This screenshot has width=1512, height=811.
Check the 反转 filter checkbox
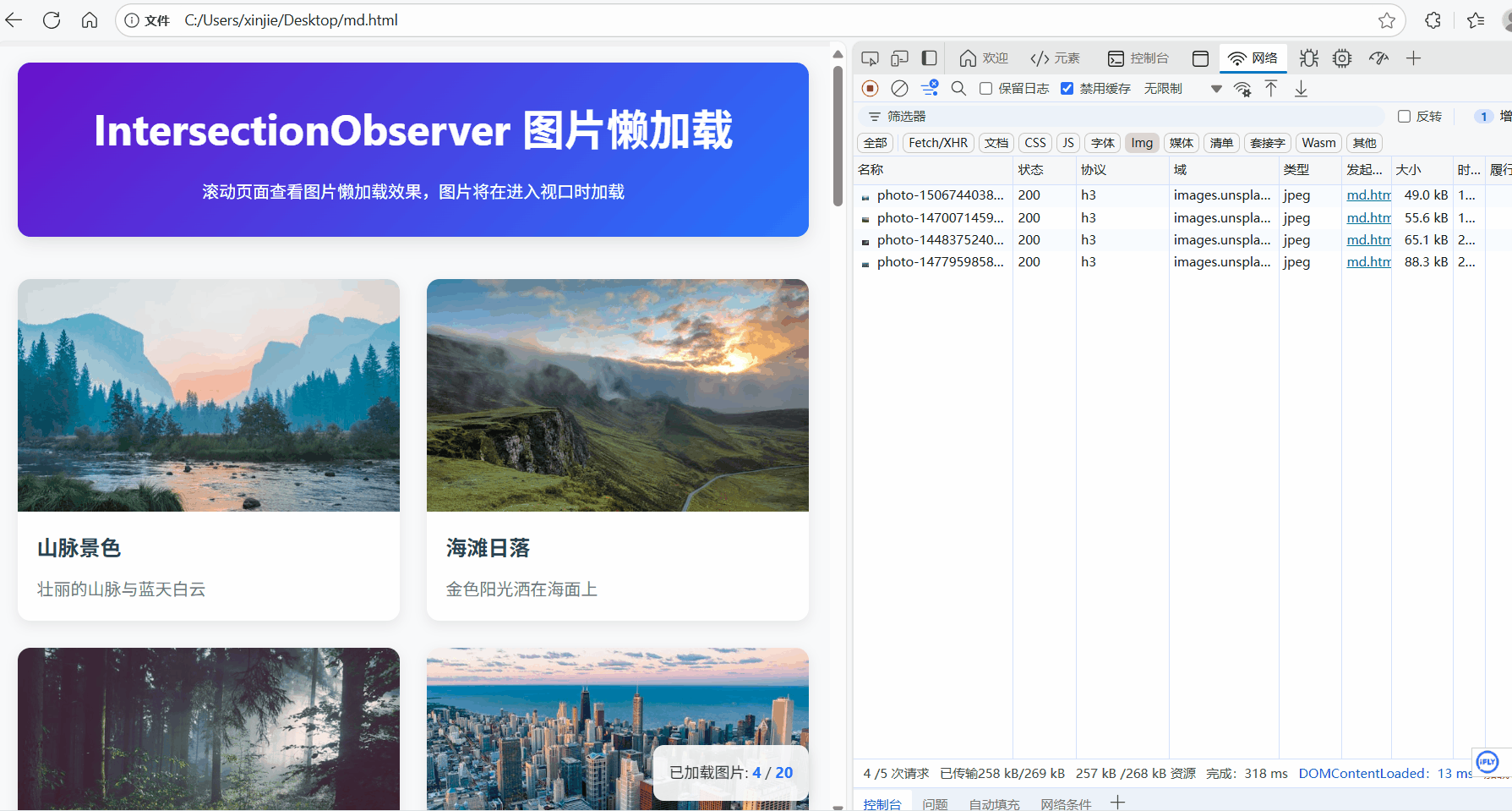tap(1404, 116)
